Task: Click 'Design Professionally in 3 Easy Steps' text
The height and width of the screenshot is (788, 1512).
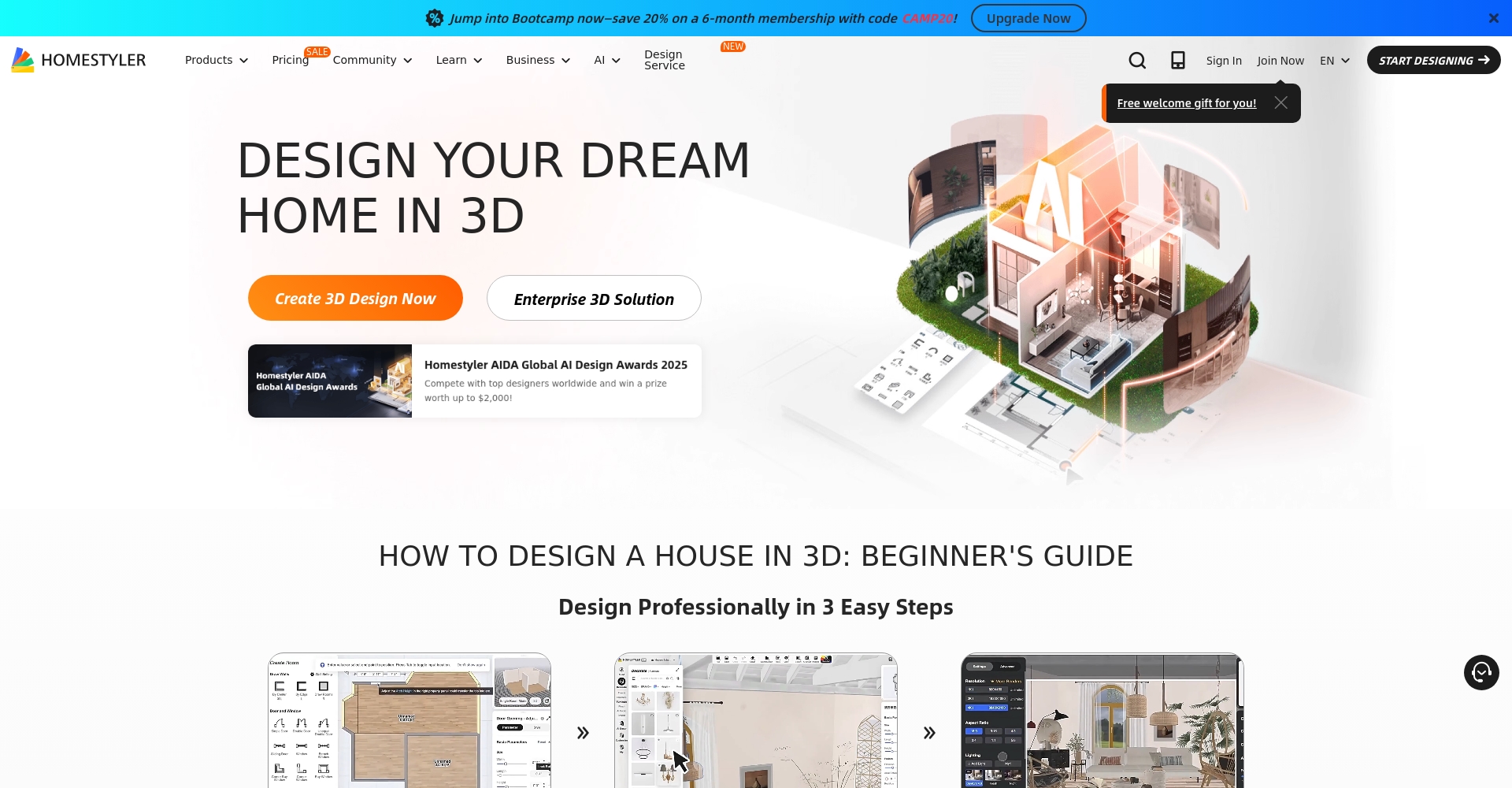Action: point(756,607)
